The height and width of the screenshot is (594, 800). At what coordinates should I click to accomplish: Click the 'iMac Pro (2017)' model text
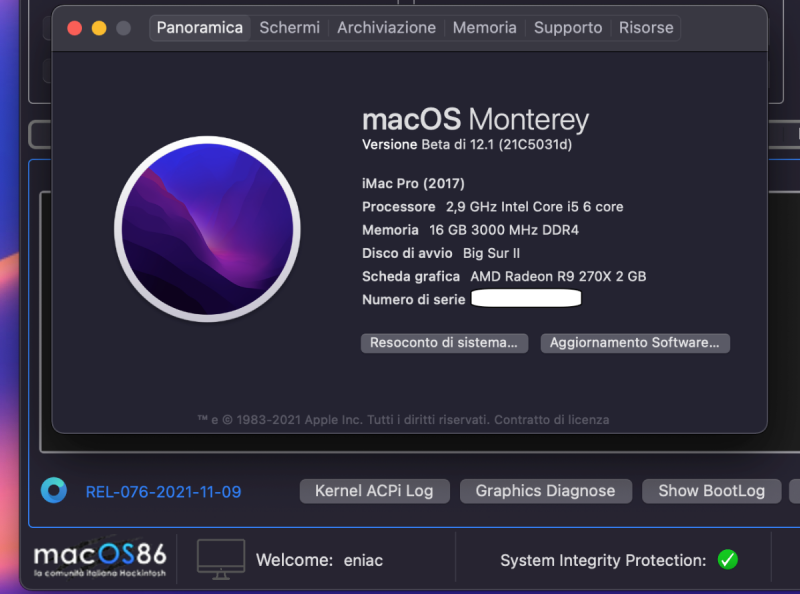[413, 184]
